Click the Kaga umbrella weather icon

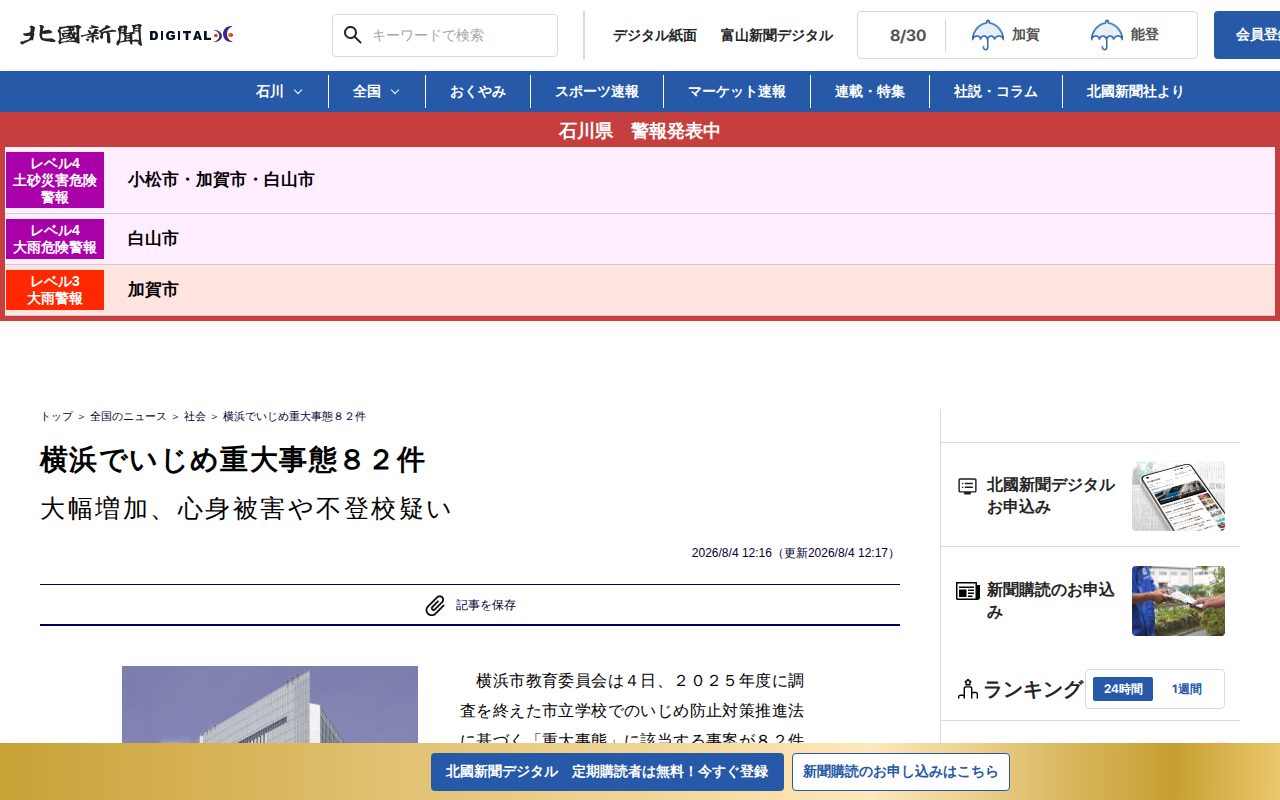pos(988,35)
